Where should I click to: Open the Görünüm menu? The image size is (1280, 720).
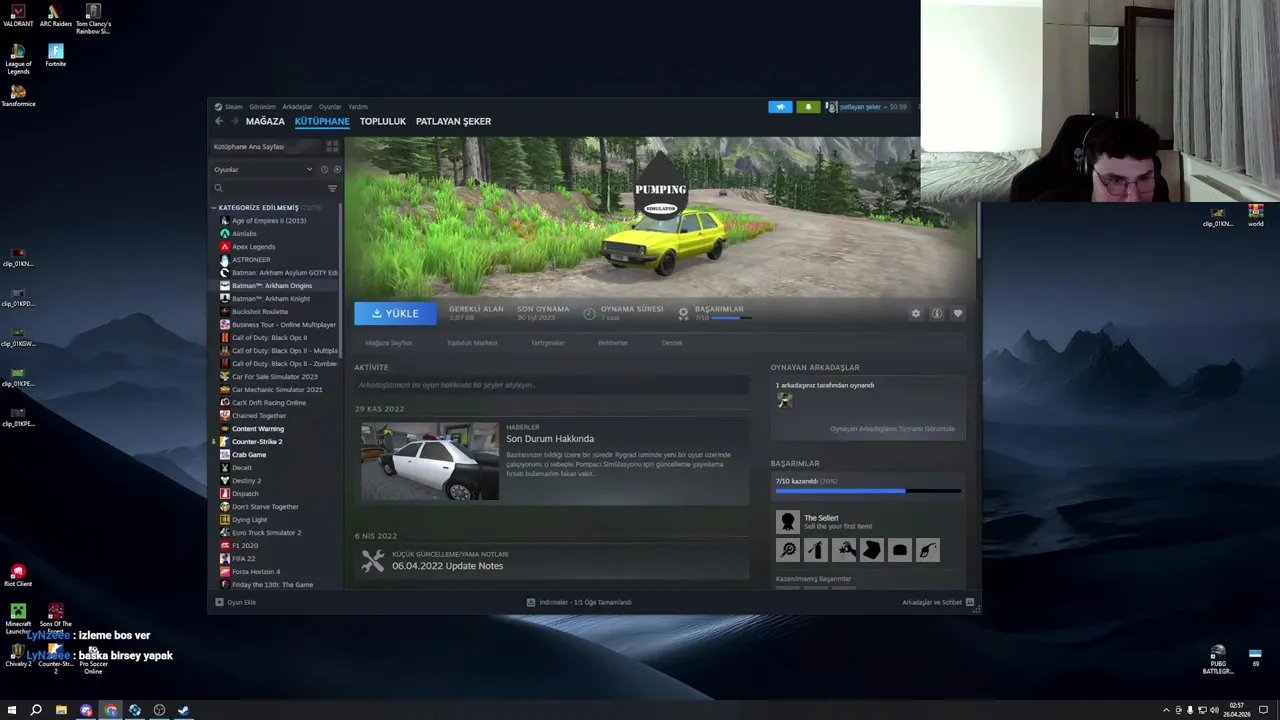pos(262,107)
